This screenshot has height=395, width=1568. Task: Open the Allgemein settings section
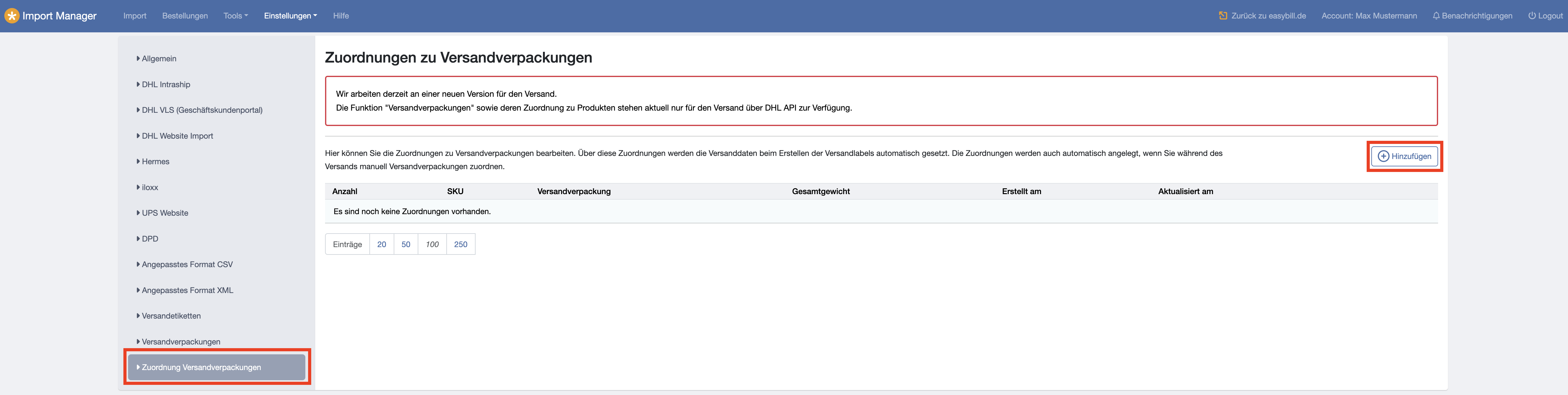[x=159, y=59]
